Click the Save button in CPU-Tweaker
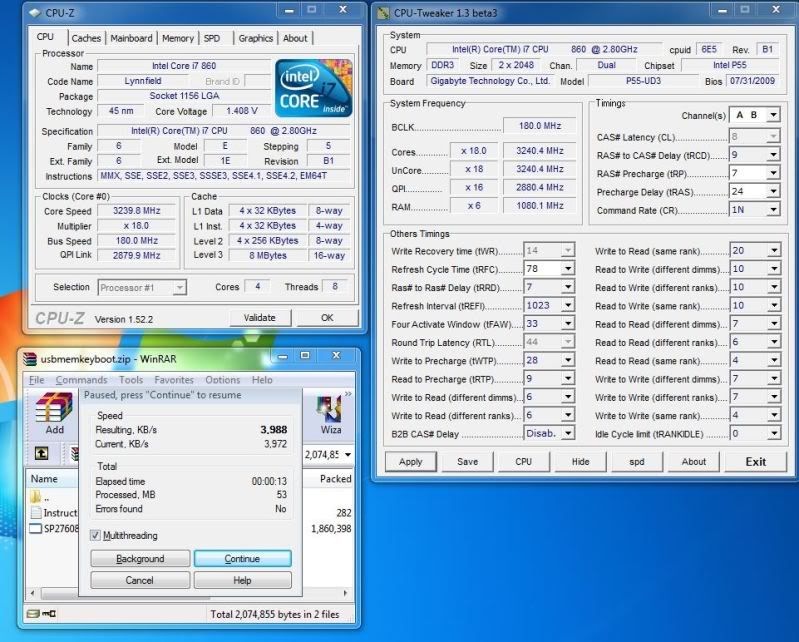The height and width of the screenshot is (642, 799). 467,462
